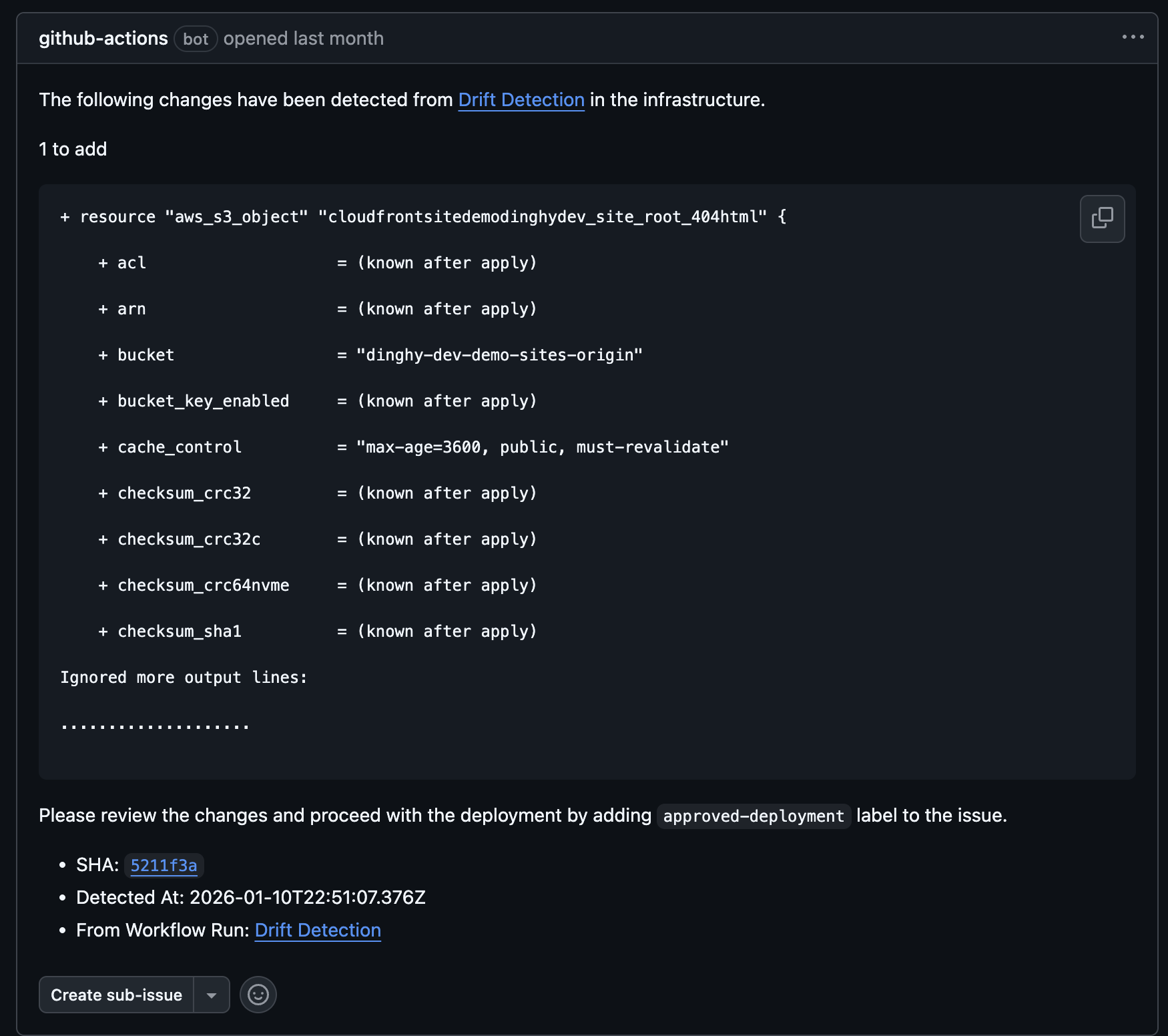
Task: Click the Detected At timestamp bullet
Action: click(250, 897)
